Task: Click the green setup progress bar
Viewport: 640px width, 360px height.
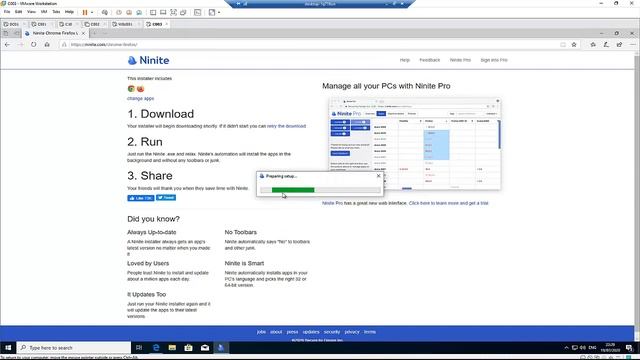Action: point(293,190)
